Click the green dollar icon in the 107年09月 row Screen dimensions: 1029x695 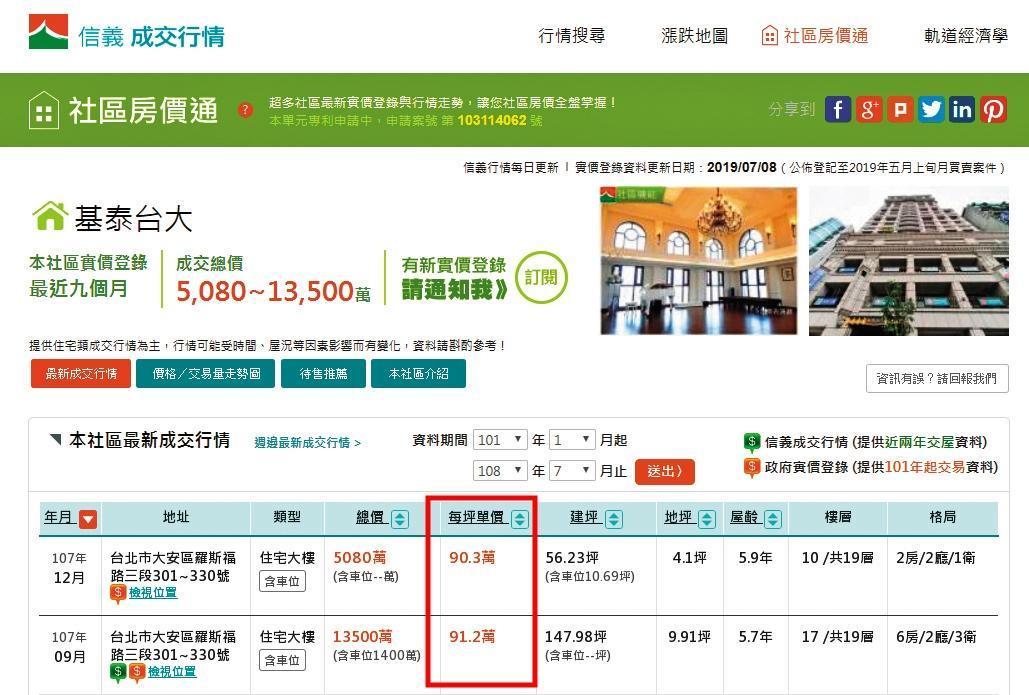tap(117, 672)
